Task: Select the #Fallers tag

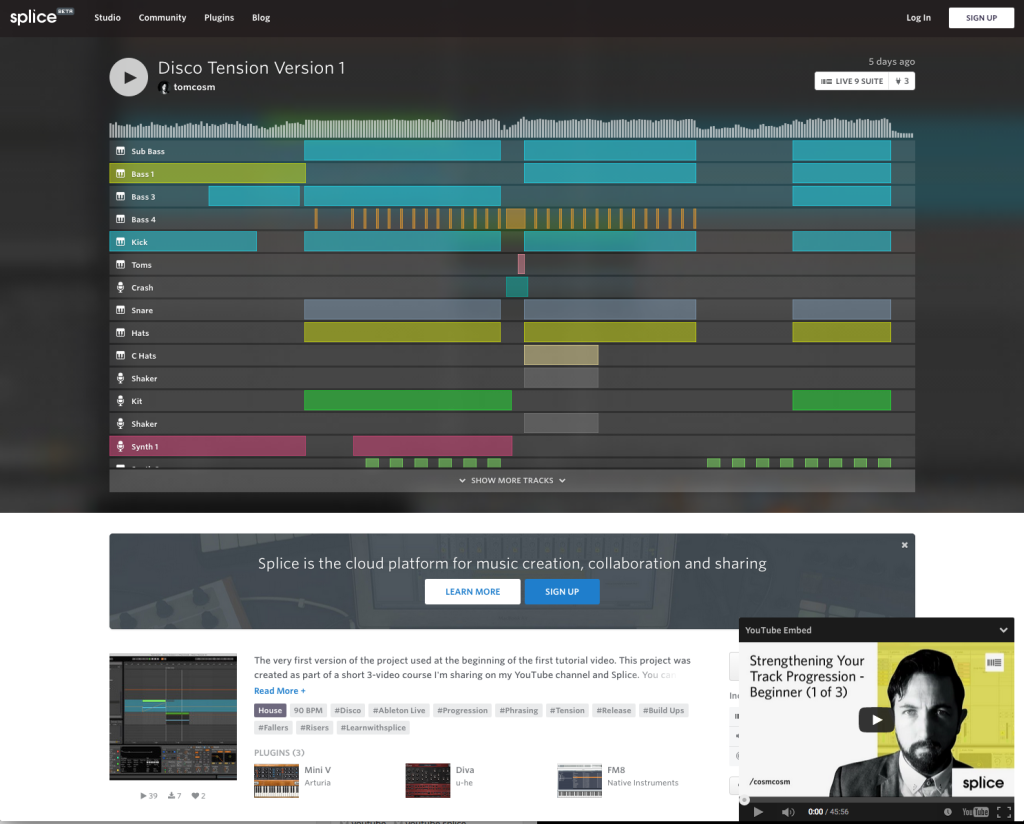Action: coord(273,727)
